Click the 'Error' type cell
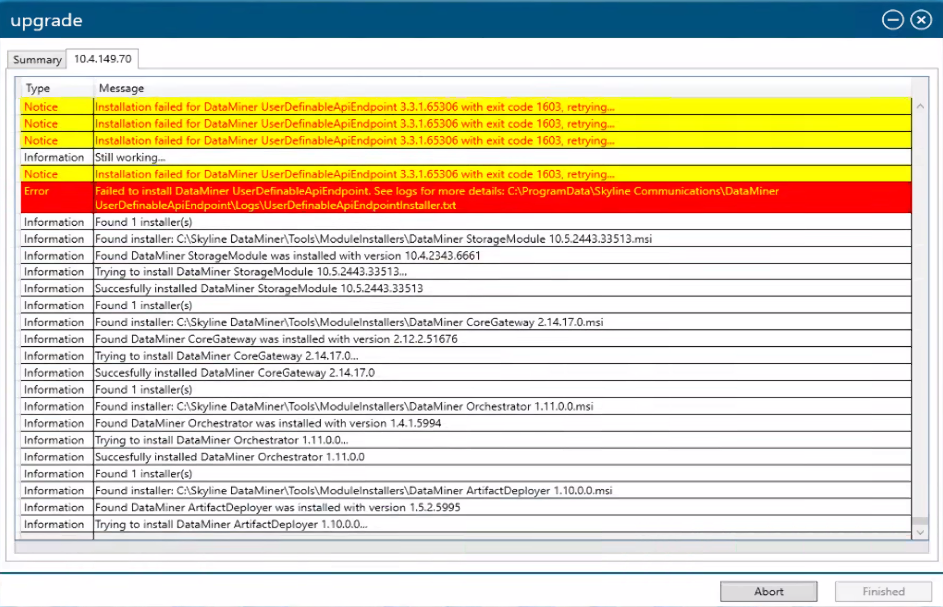Image resolution: width=943 pixels, height=607 pixels. (x=57, y=198)
